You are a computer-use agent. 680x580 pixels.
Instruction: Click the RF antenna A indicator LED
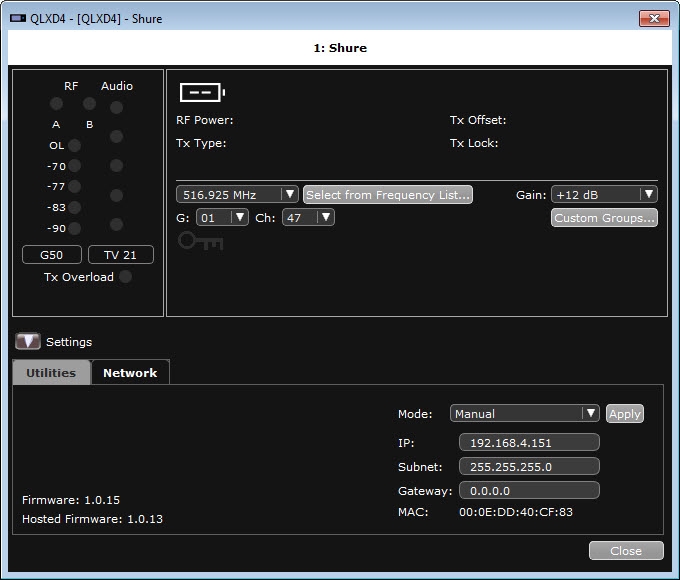(x=56, y=104)
